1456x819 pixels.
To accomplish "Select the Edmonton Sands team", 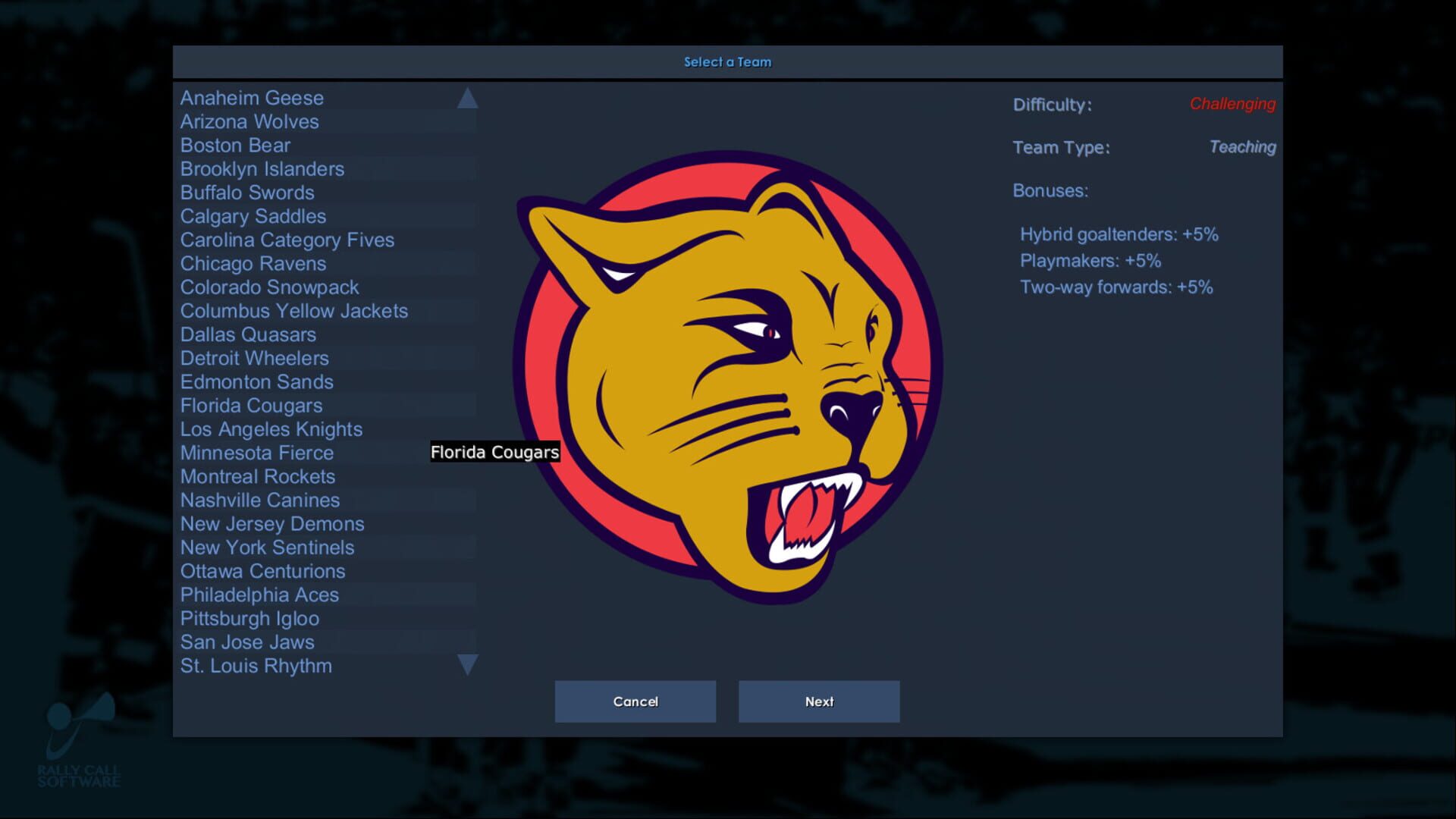I will [257, 382].
